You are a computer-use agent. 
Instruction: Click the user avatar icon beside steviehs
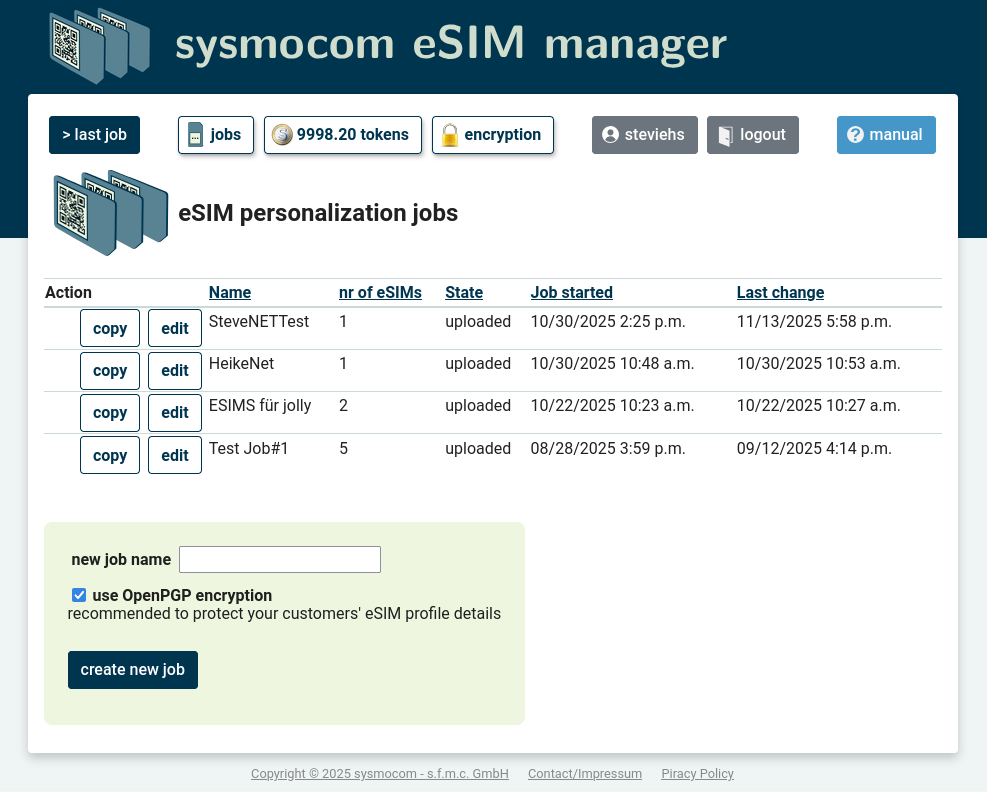611,134
